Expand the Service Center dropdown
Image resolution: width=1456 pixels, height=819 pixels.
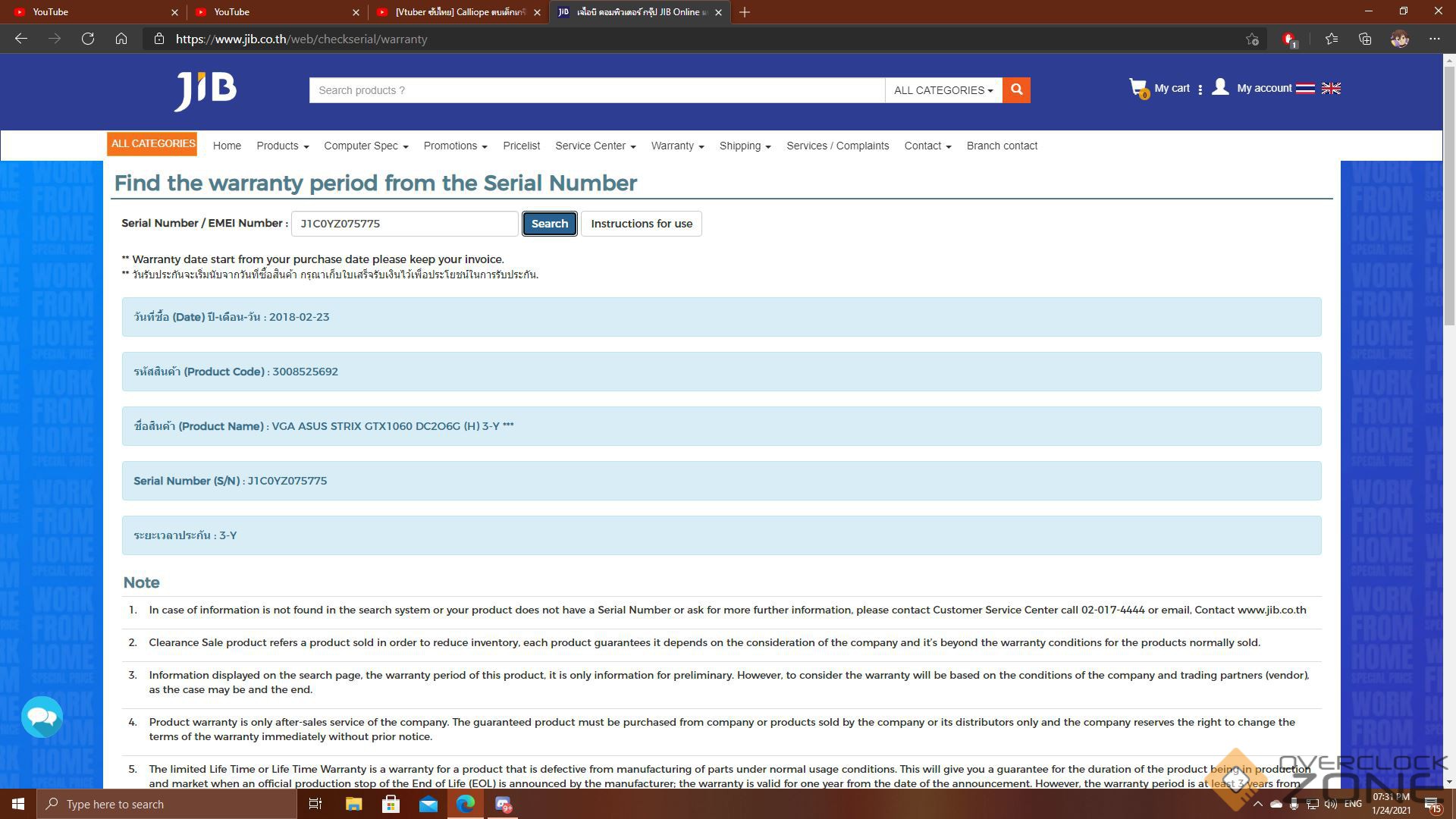click(x=595, y=146)
